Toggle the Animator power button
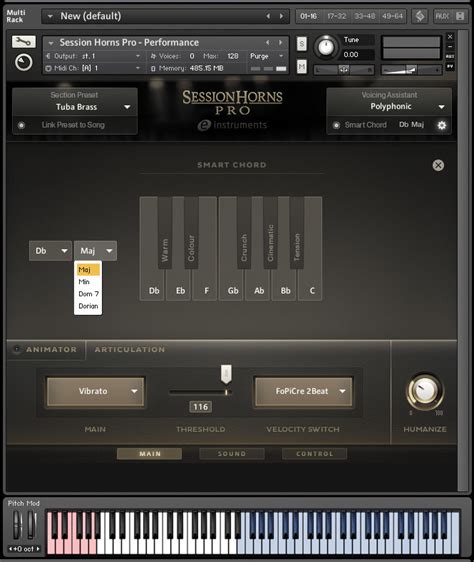The width and height of the screenshot is (474, 562). pos(16,349)
